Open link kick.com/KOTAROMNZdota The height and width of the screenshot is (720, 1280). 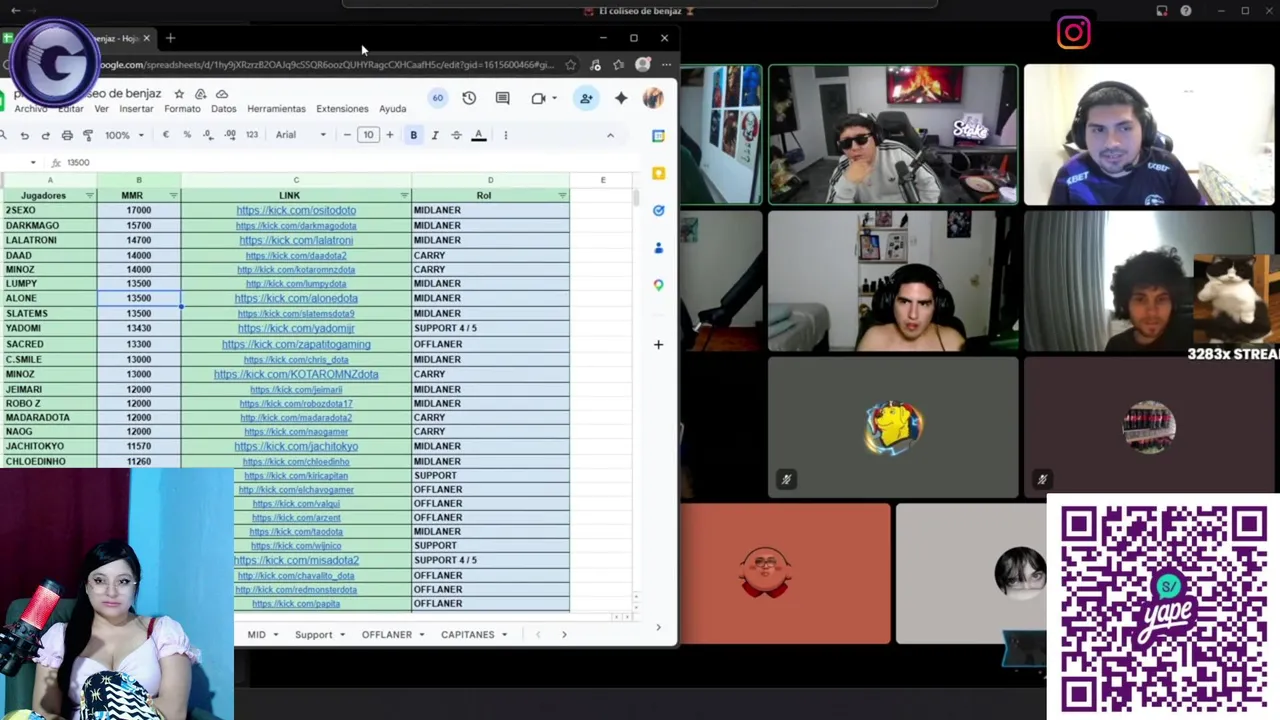[x=296, y=374]
